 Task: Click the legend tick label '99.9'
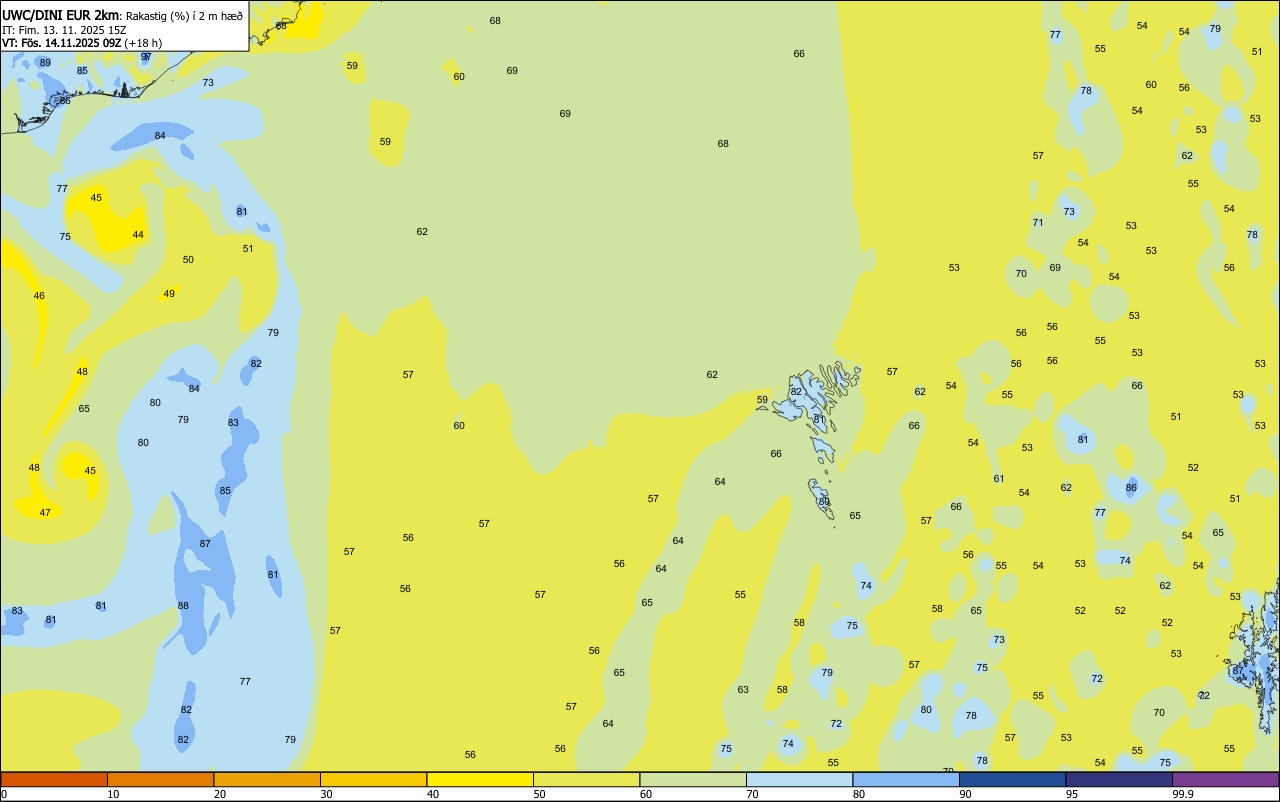1184,794
